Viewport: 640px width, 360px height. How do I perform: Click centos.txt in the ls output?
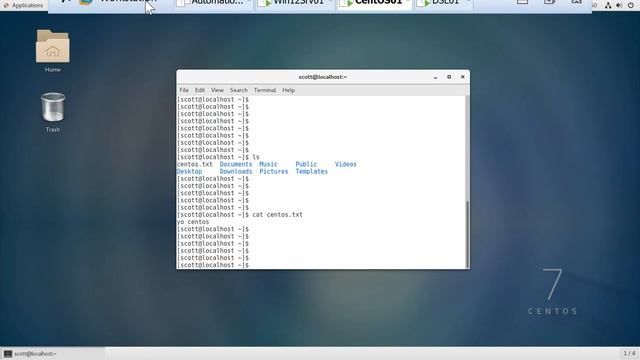pyautogui.click(x=195, y=164)
